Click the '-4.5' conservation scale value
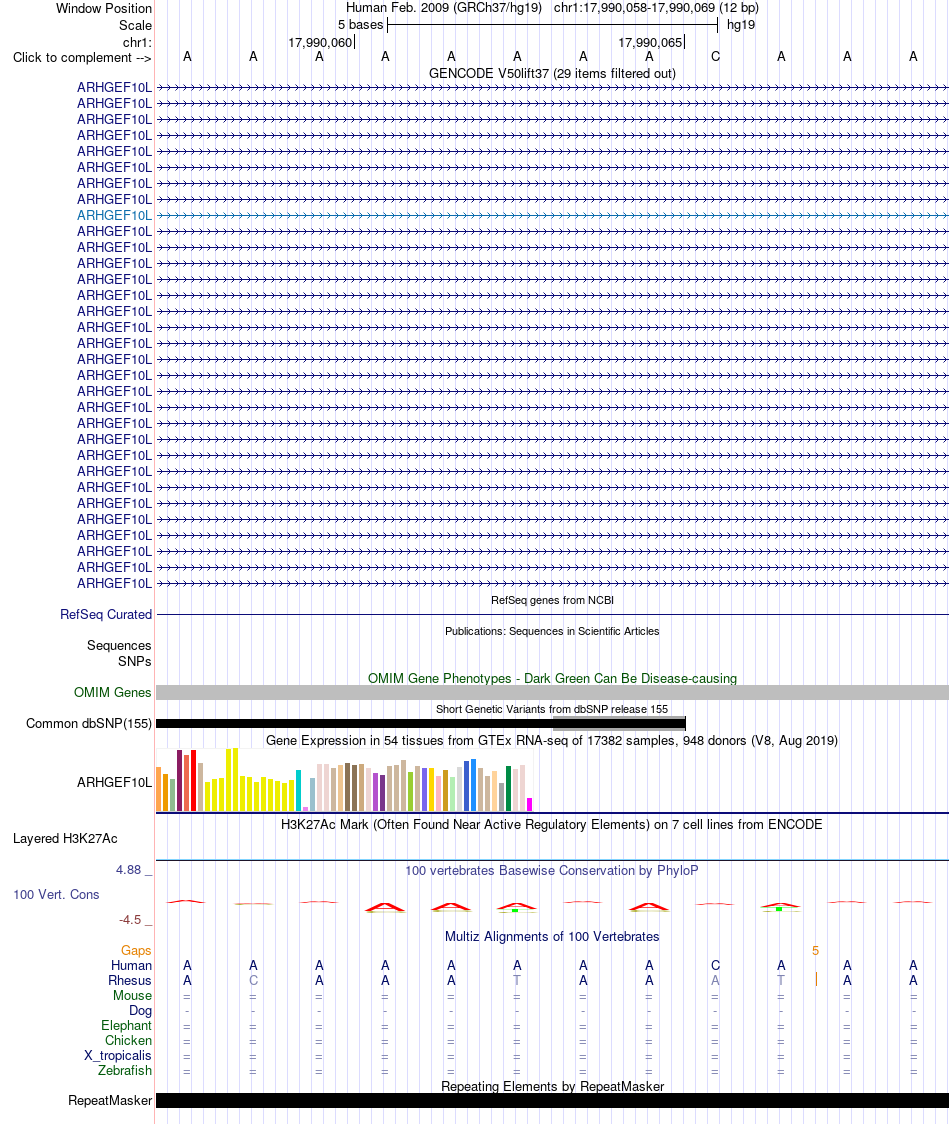 point(130,920)
